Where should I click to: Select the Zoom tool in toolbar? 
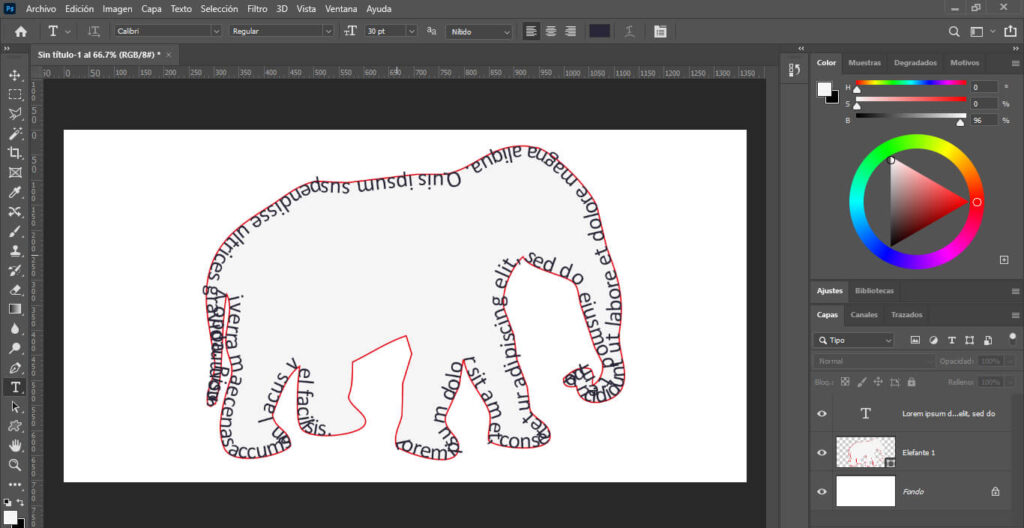[x=15, y=465]
